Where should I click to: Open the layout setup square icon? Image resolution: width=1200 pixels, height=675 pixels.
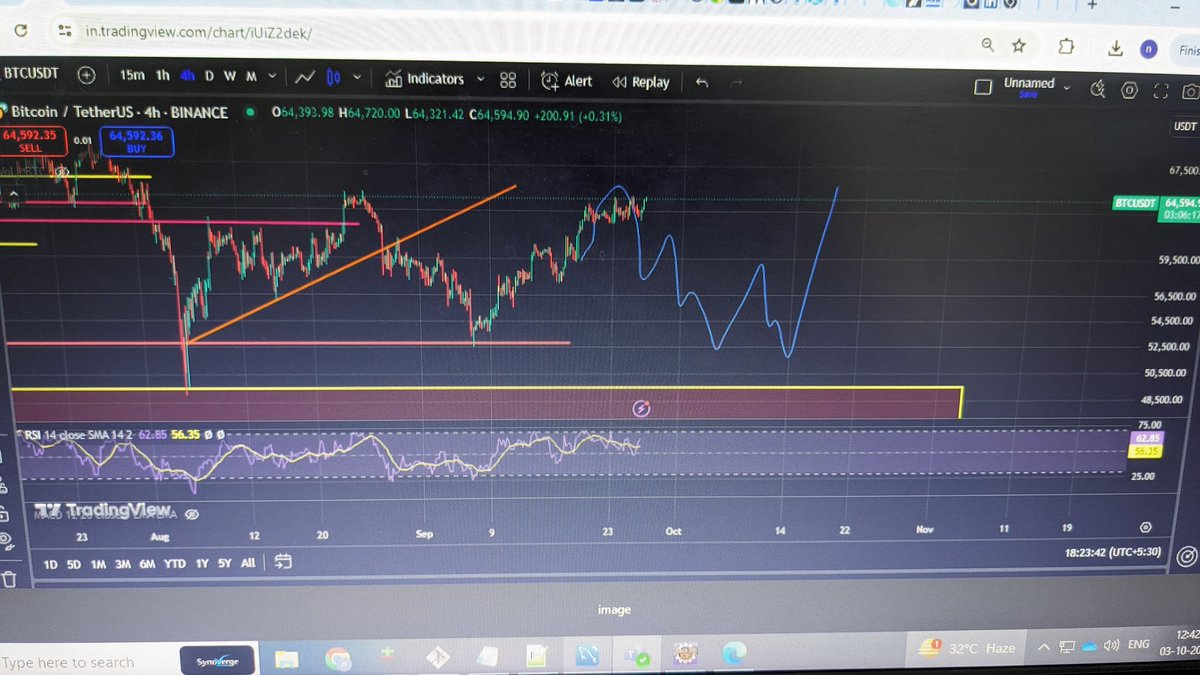pos(984,86)
